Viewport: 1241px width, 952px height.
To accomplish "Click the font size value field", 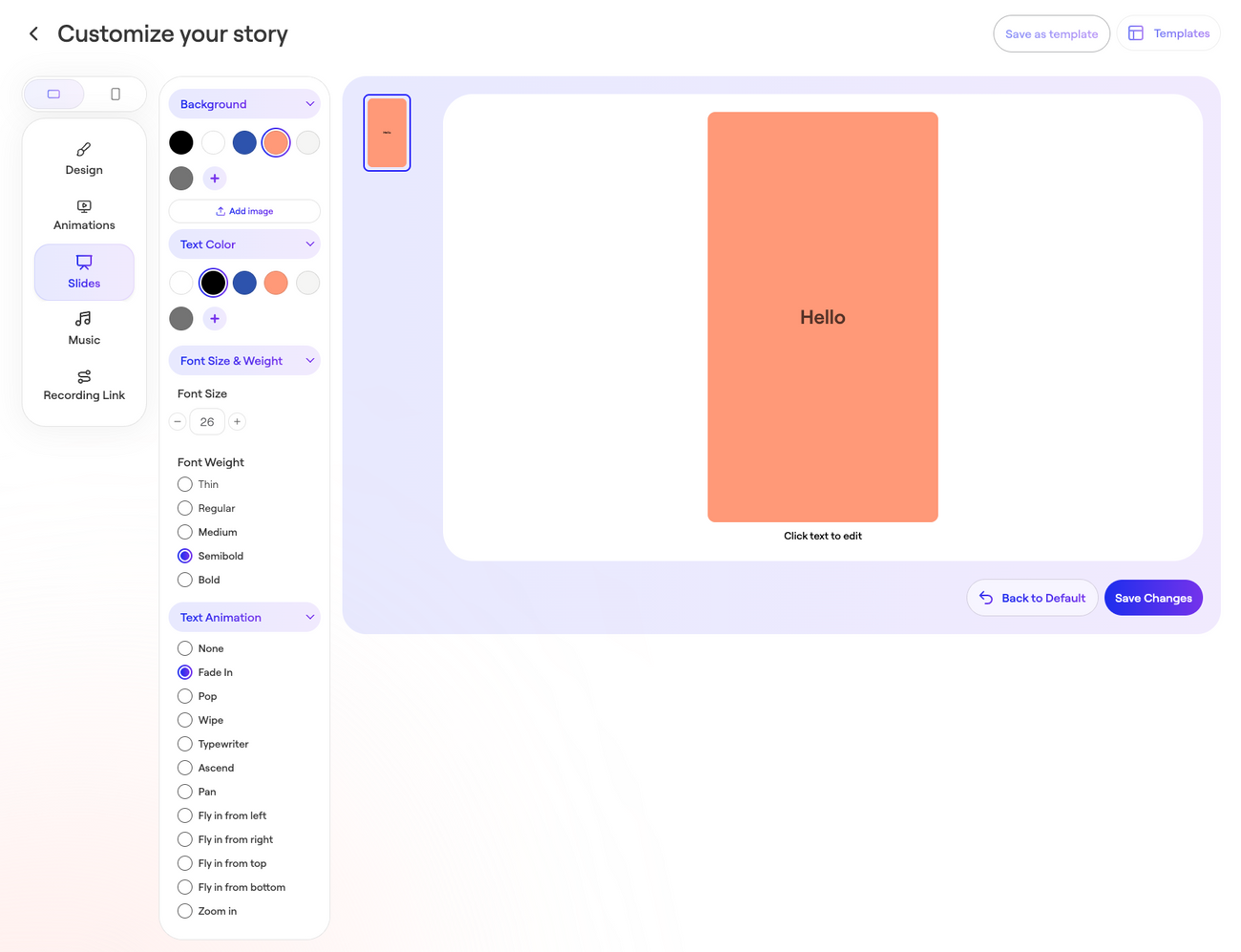I will [x=207, y=422].
